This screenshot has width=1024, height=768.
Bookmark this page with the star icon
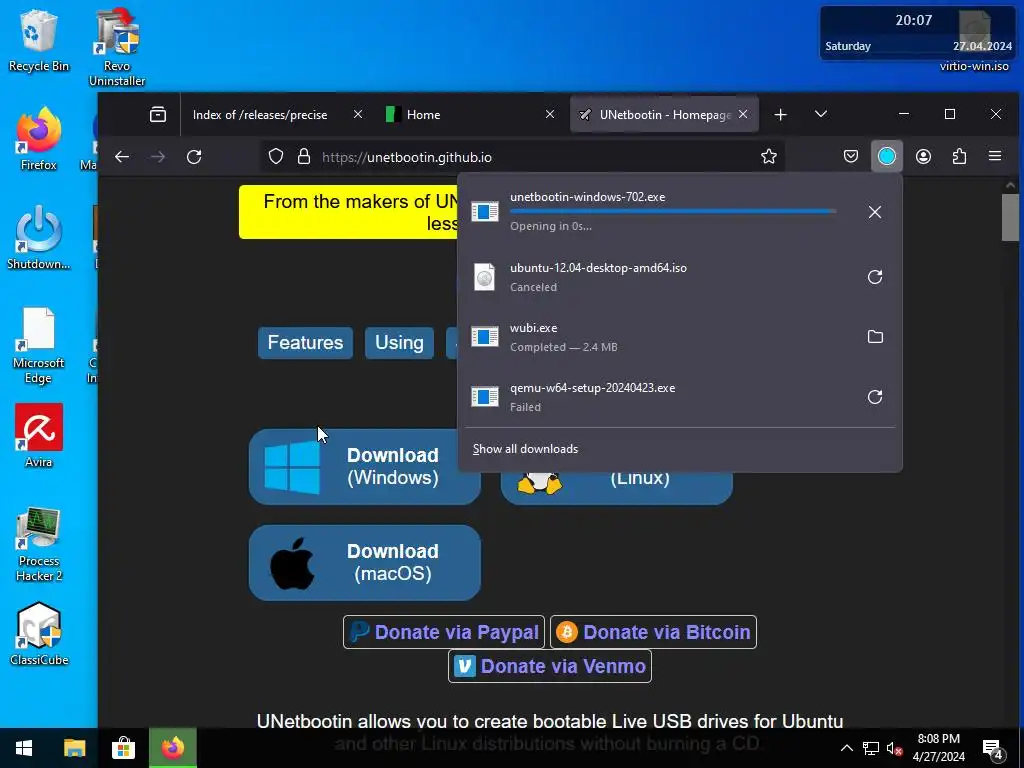(x=769, y=157)
